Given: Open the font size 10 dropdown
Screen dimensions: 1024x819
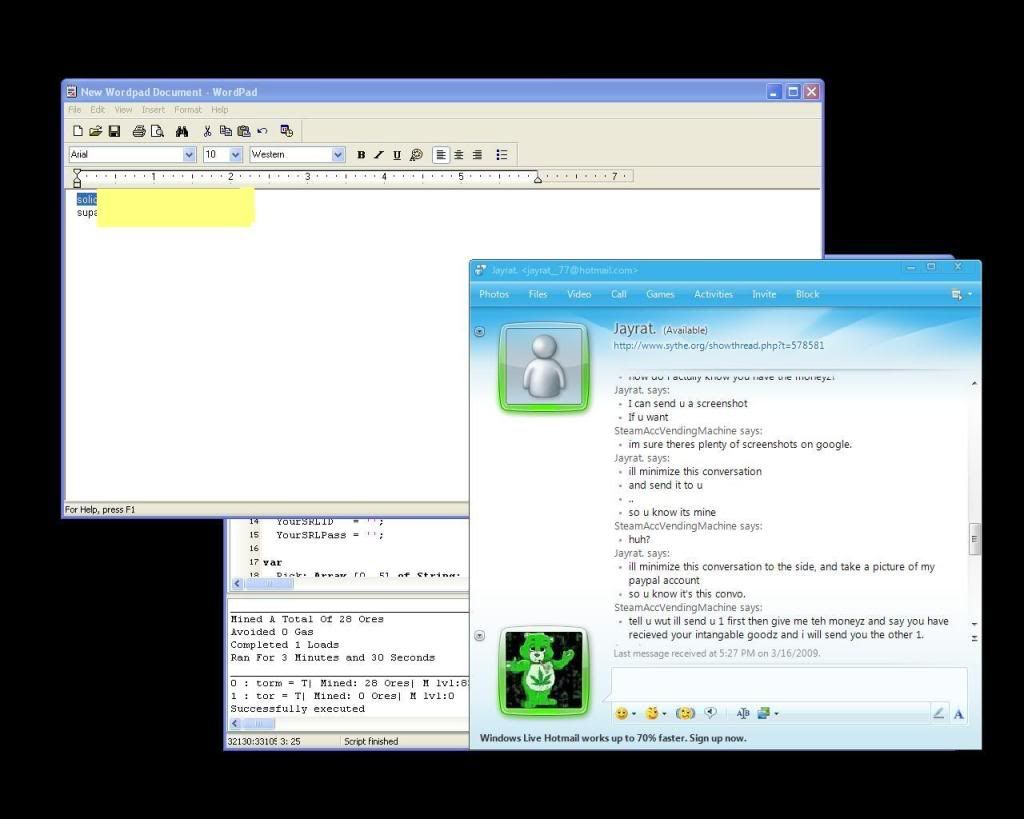Looking at the screenshot, I should click(236, 155).
